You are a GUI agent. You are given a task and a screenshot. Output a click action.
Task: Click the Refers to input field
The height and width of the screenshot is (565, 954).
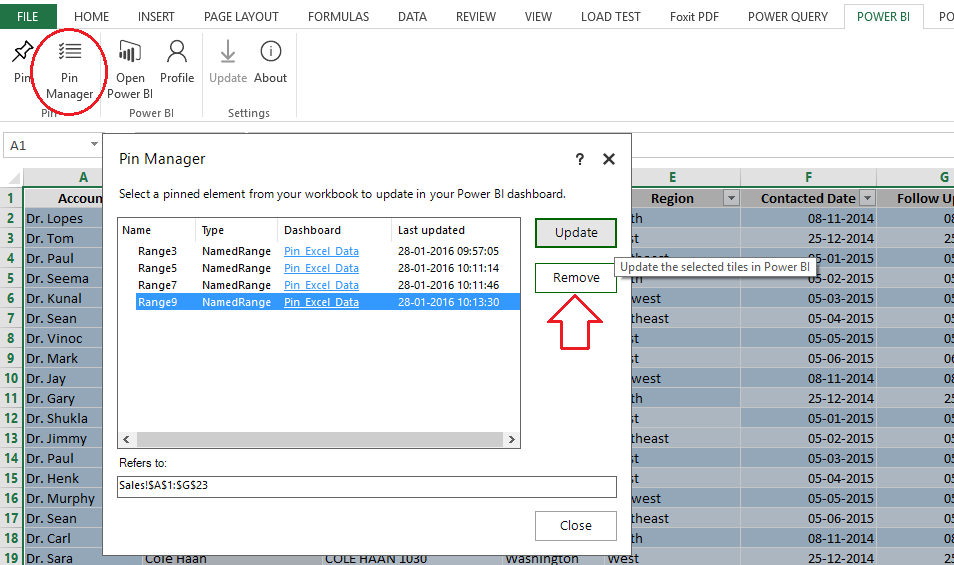click(x=367, y=486)
